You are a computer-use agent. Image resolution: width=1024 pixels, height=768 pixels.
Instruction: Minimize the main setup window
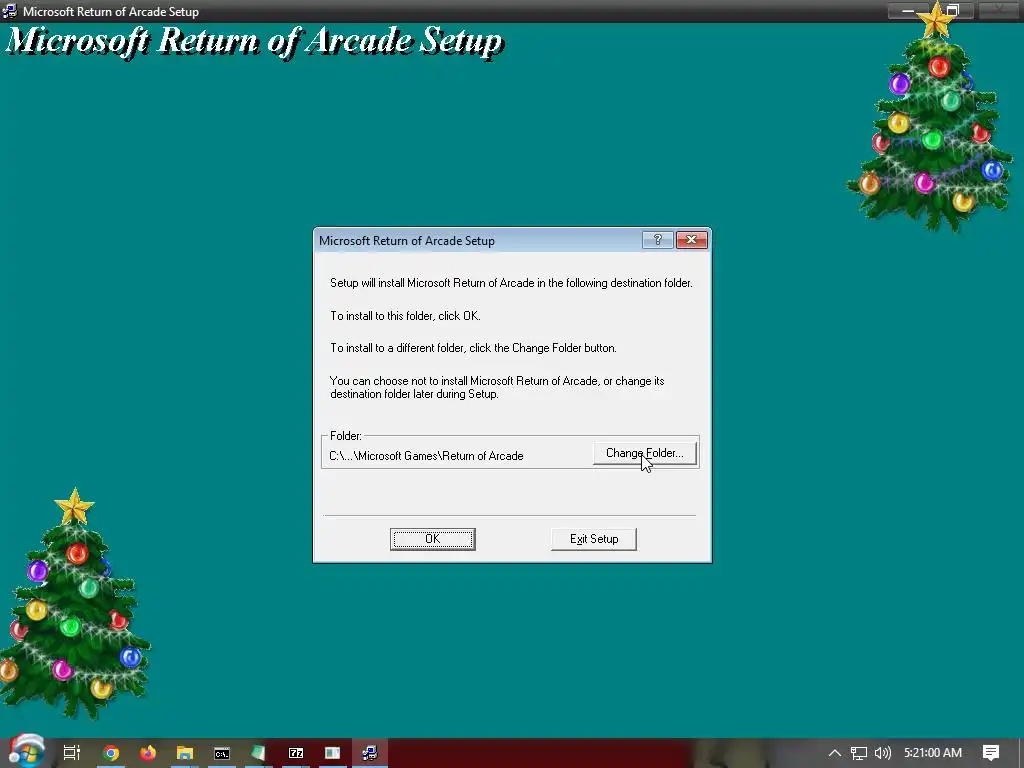click(908, 10)
